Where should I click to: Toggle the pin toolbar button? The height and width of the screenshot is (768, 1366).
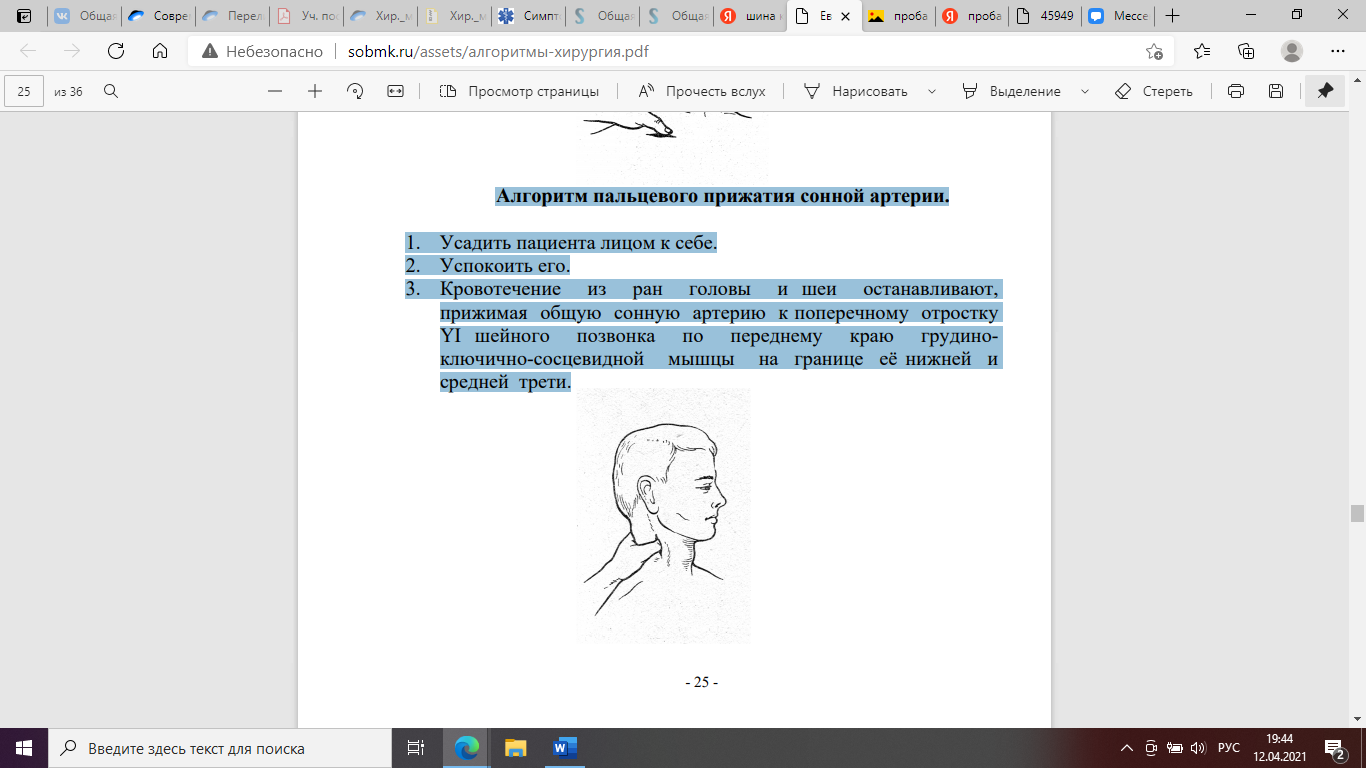click(1325, 91)
